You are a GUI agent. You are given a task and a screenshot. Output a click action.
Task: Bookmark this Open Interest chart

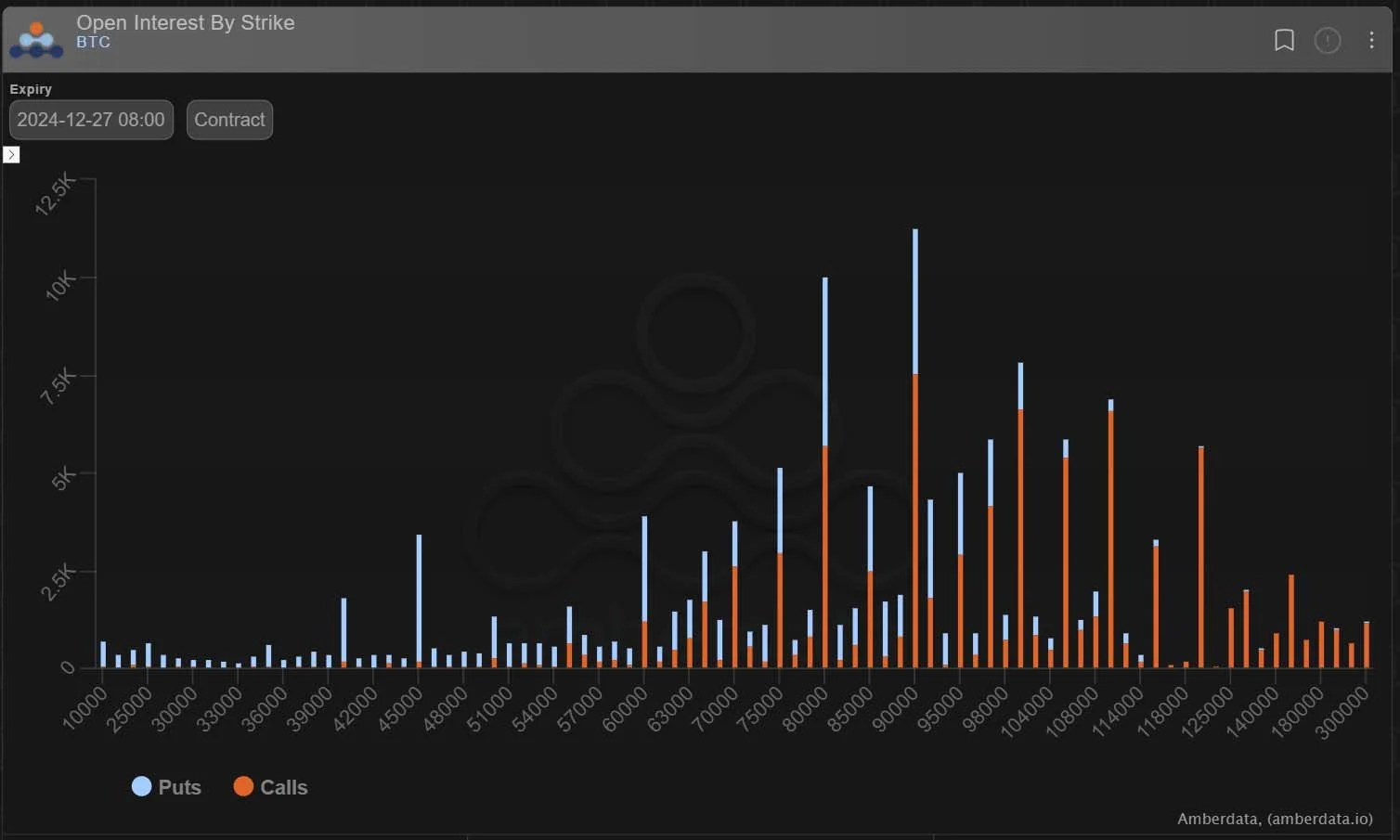point(1284,40)
